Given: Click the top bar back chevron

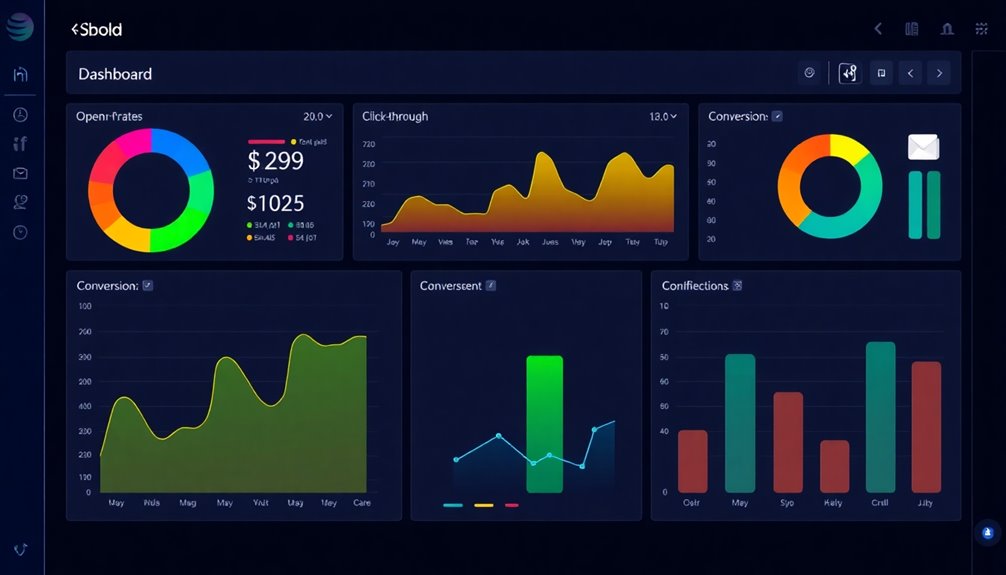Looking at the screenshot, I should tap(878, 29).
